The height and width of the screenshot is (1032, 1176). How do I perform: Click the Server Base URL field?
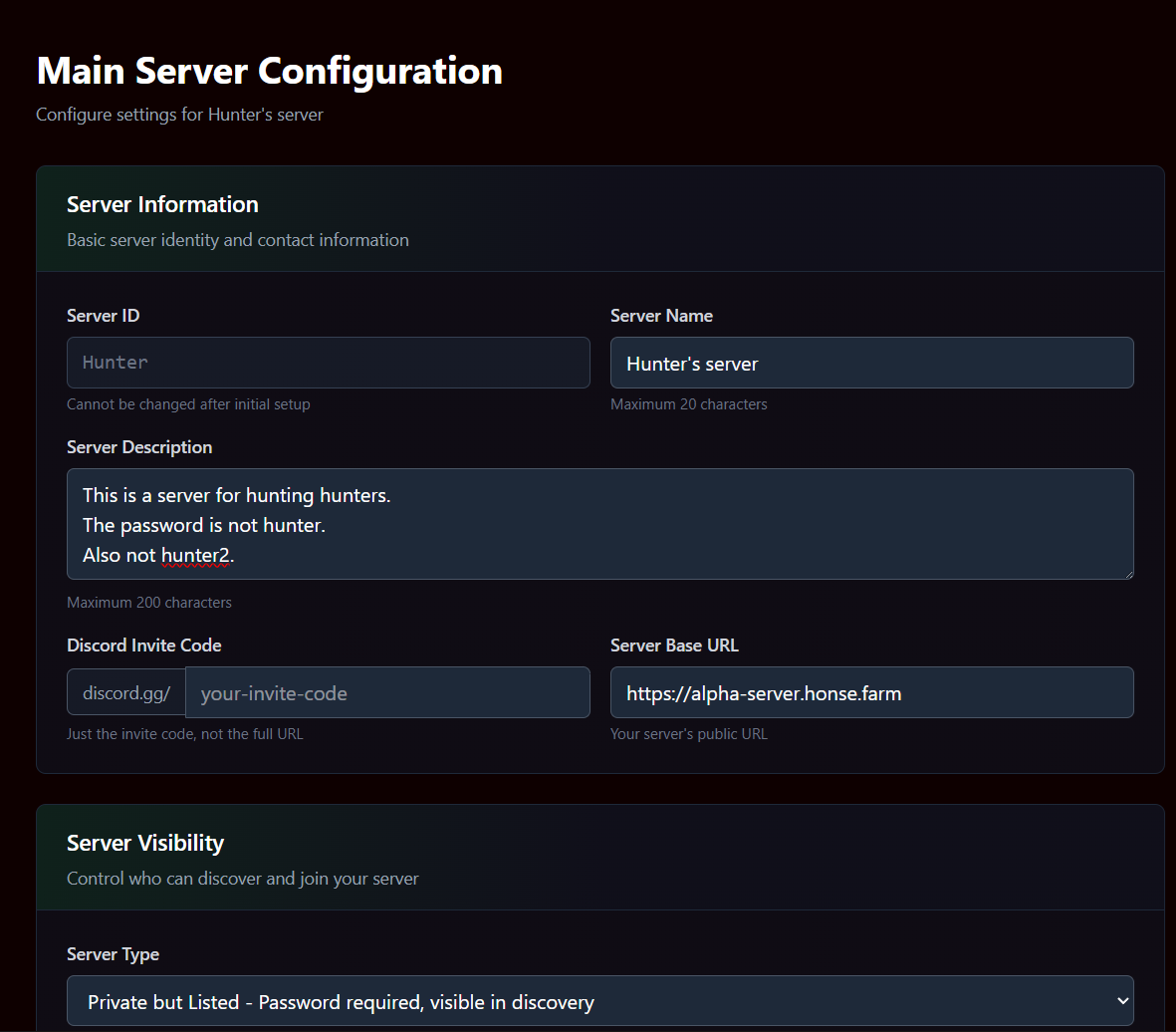click(871, 691)
